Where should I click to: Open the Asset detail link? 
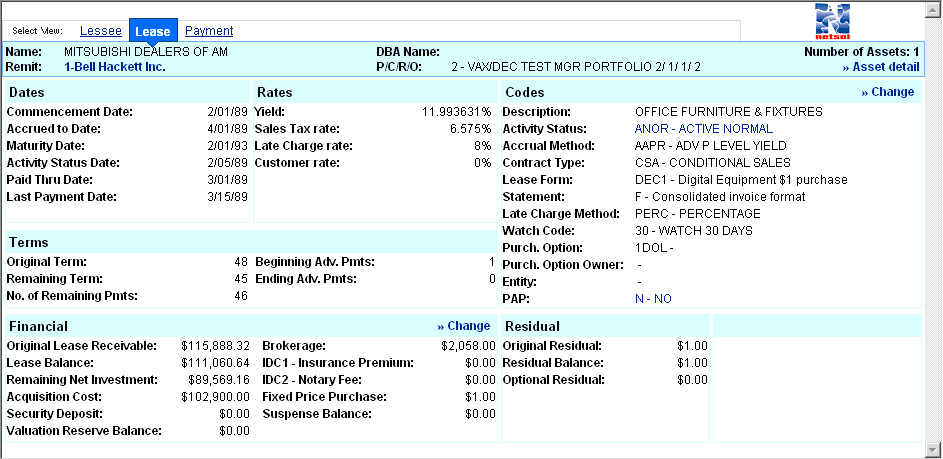point(880,67)
